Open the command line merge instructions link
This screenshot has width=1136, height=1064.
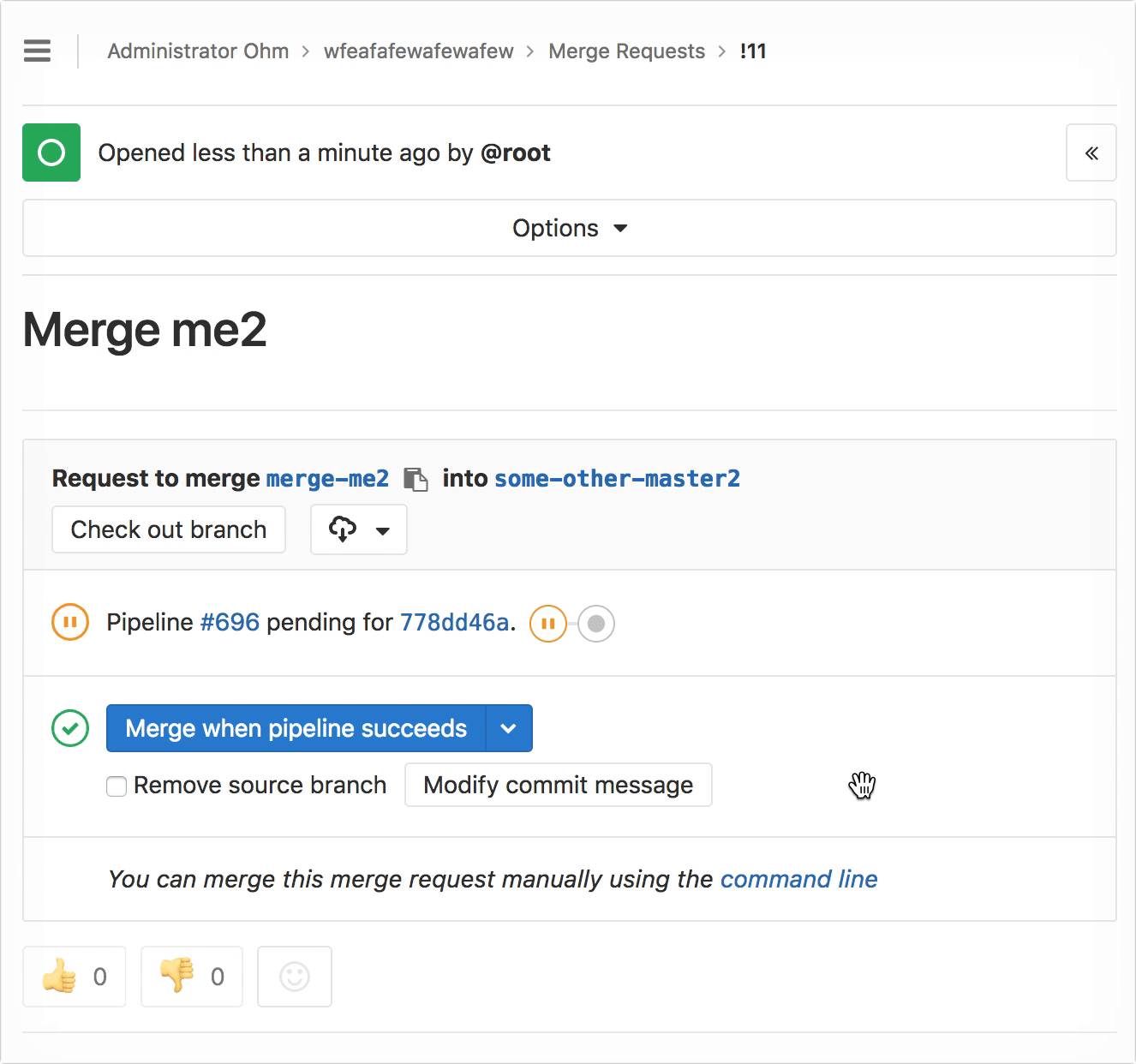(798, 880)
